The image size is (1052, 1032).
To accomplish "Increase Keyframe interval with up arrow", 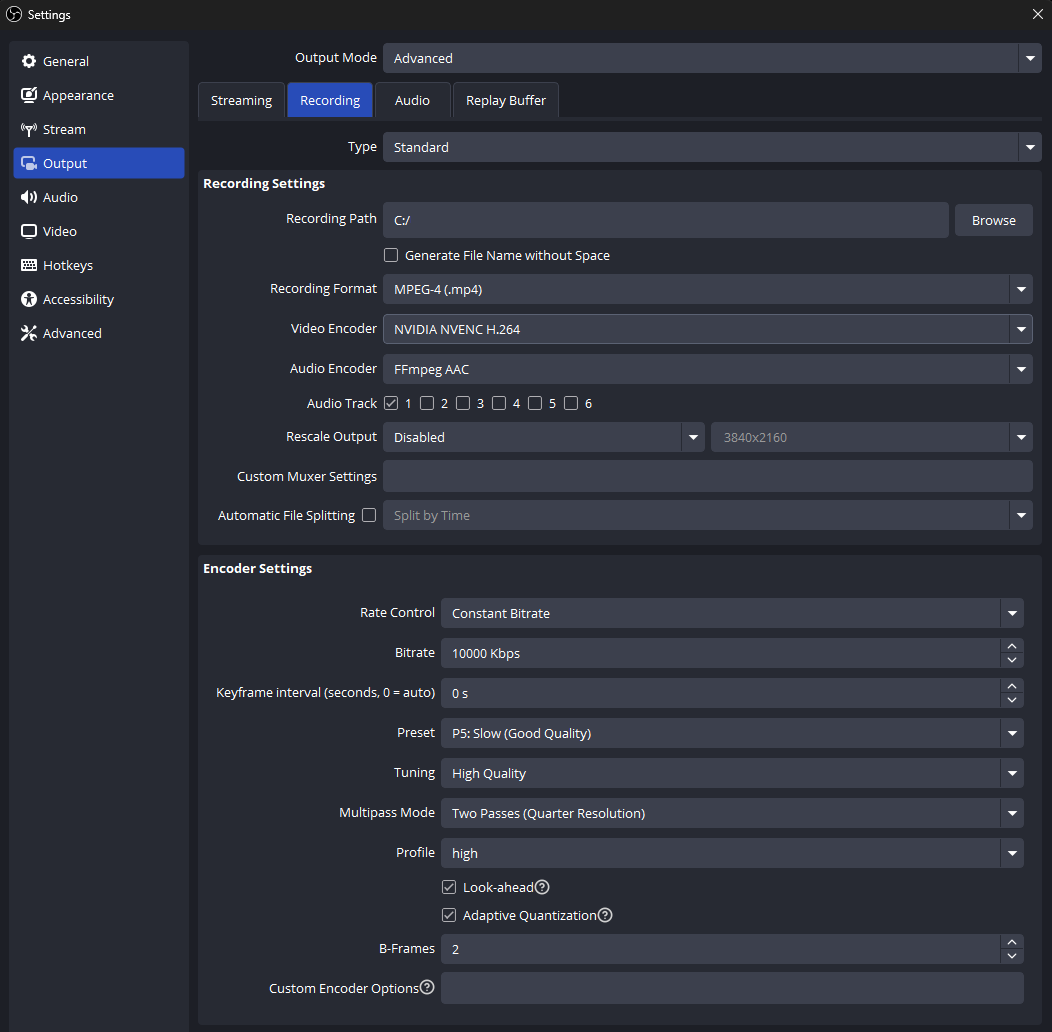I will pos(1012,686).
